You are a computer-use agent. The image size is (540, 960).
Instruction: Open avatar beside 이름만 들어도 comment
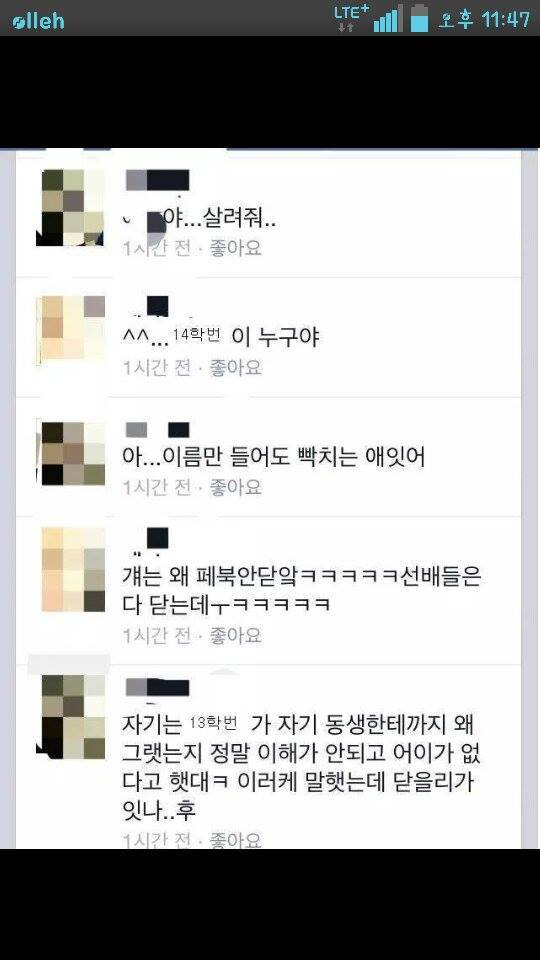coord(71,453)
